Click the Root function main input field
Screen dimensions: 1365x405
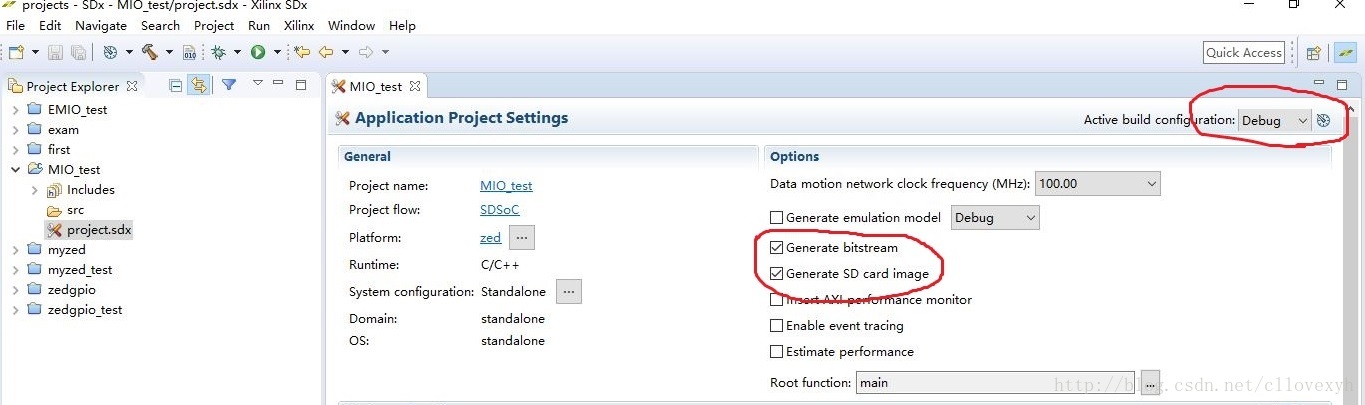995,382
